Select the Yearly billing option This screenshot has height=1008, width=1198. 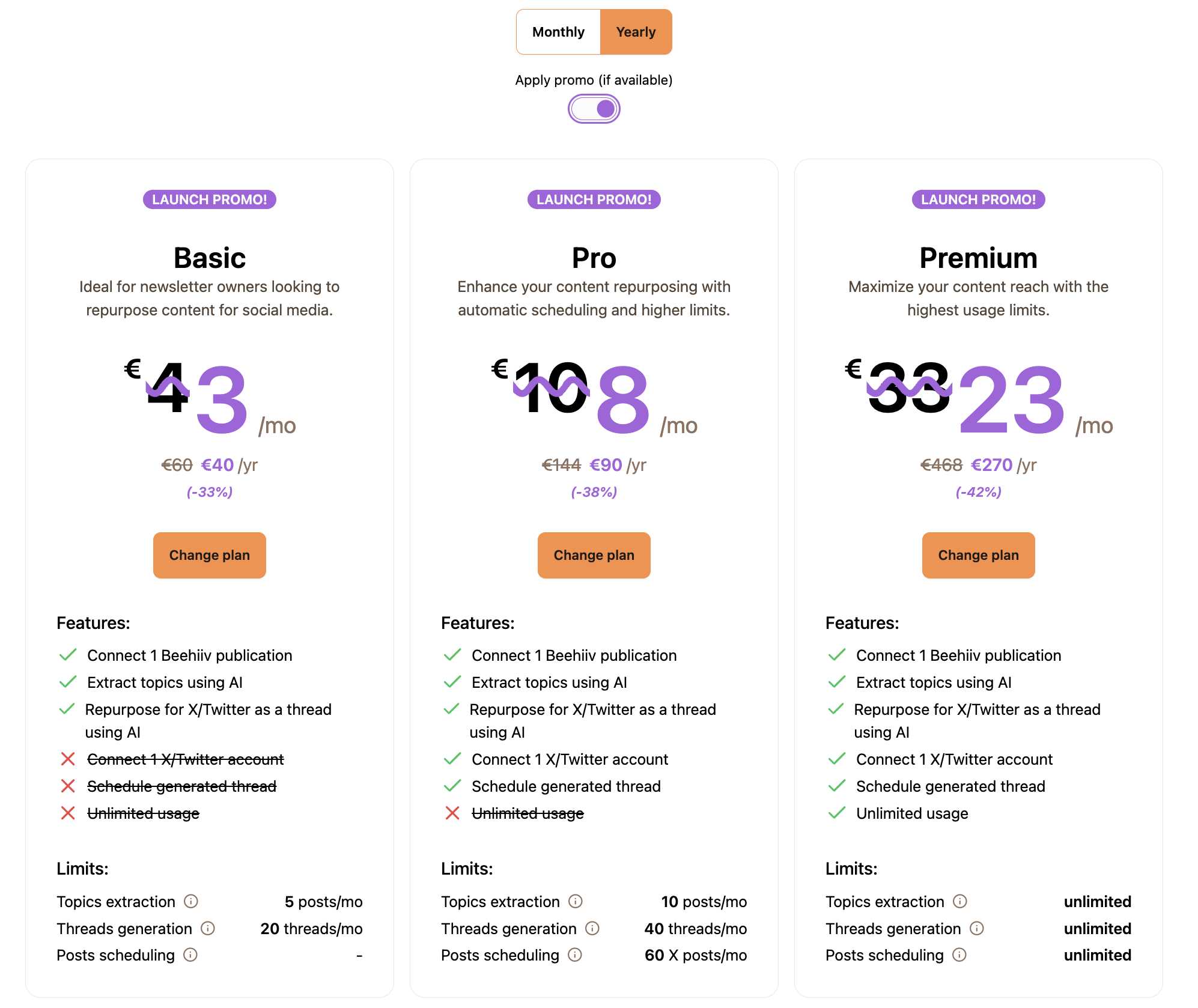[x=636, y=32]
